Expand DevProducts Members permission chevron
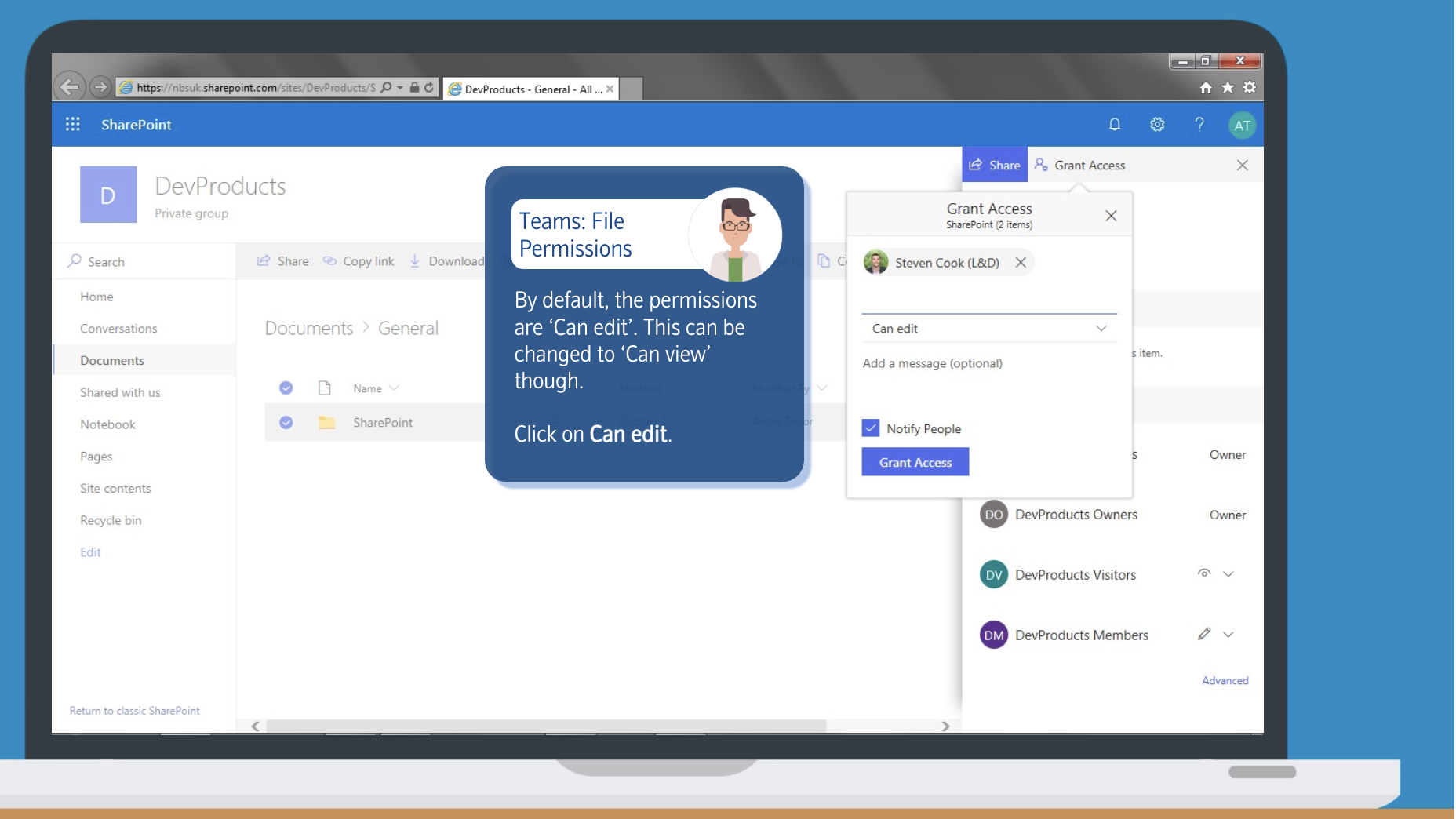The width and height of the screenshot is (1456, 819). click(x=1228, y=635)
